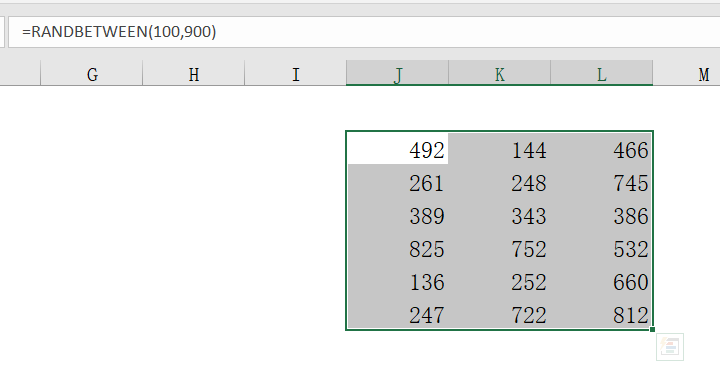Select column J header
720x374 pixels.
(398, 74)
